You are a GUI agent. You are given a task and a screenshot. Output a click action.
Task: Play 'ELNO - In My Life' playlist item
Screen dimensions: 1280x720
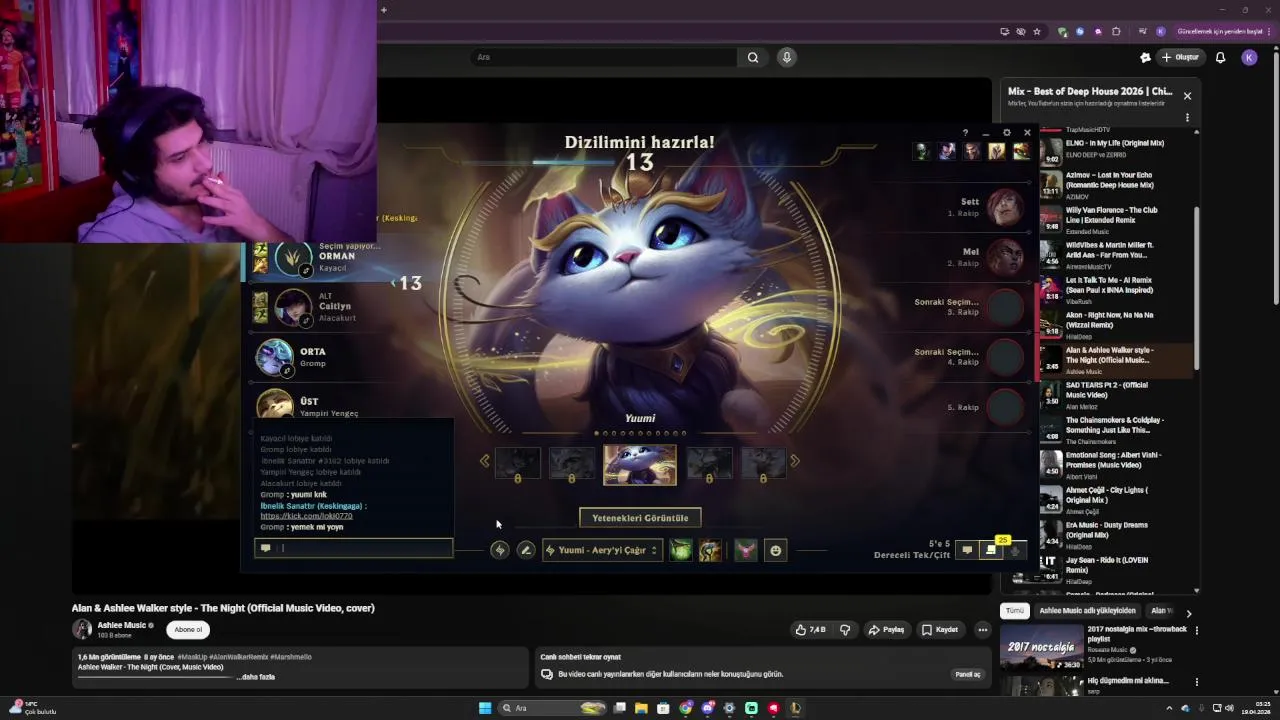coord(1117,149)
